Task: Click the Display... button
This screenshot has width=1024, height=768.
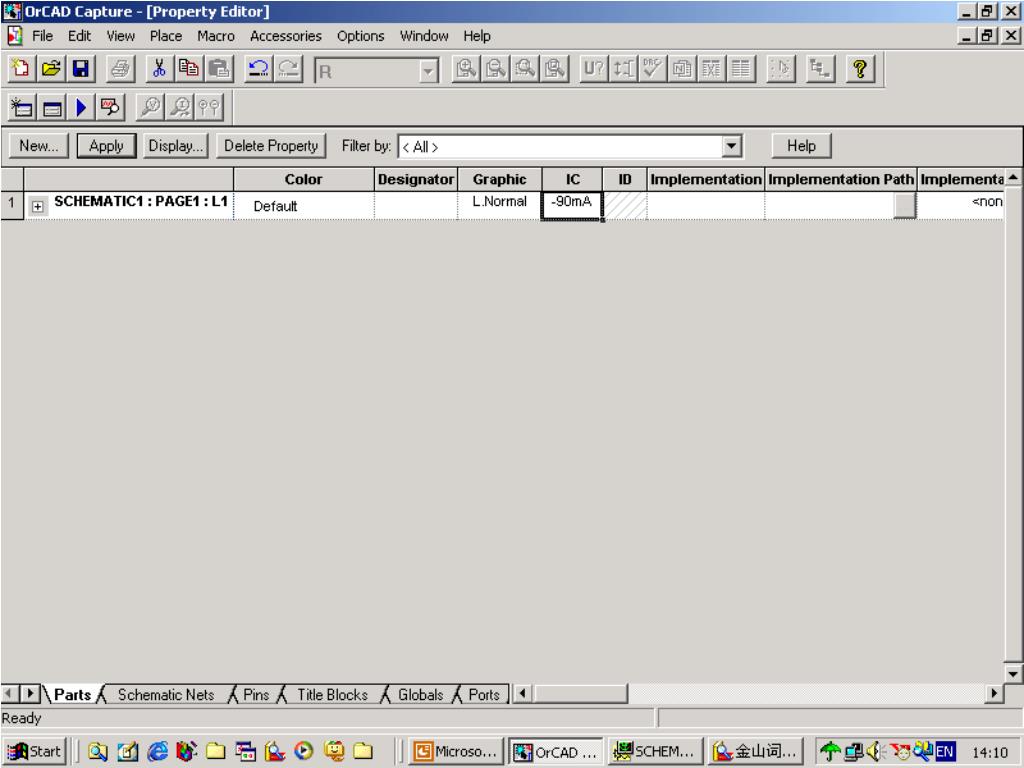Action: [176, 146]
